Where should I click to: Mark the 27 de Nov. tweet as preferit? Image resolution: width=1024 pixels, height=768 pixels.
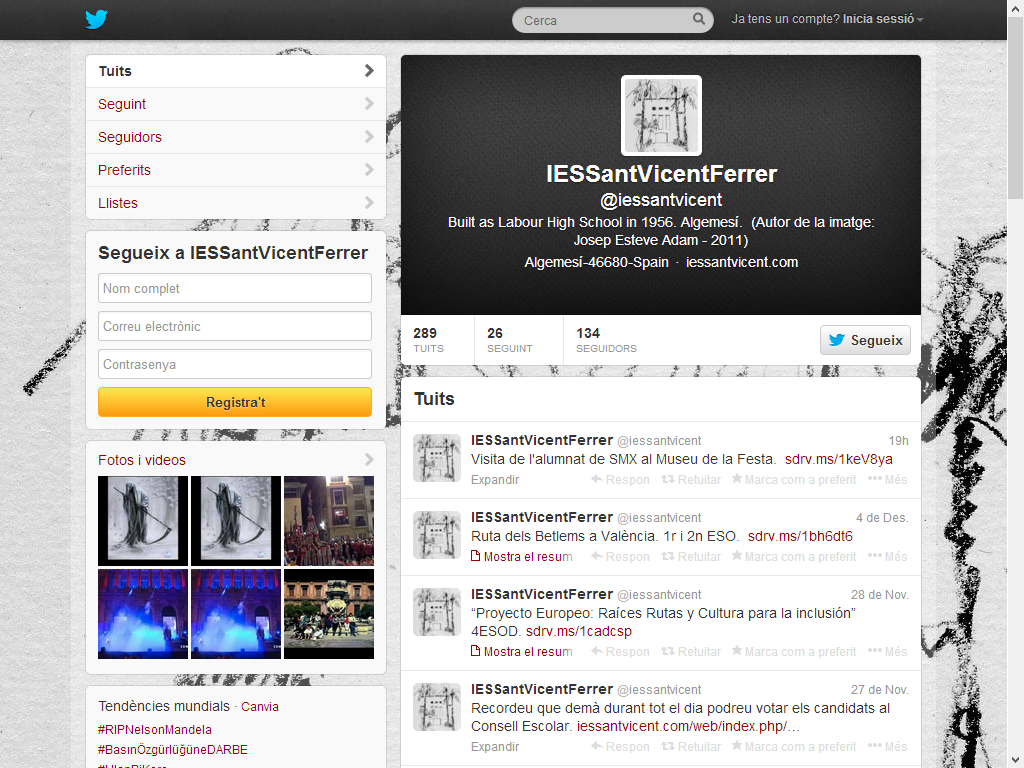(x=793, y=747)
